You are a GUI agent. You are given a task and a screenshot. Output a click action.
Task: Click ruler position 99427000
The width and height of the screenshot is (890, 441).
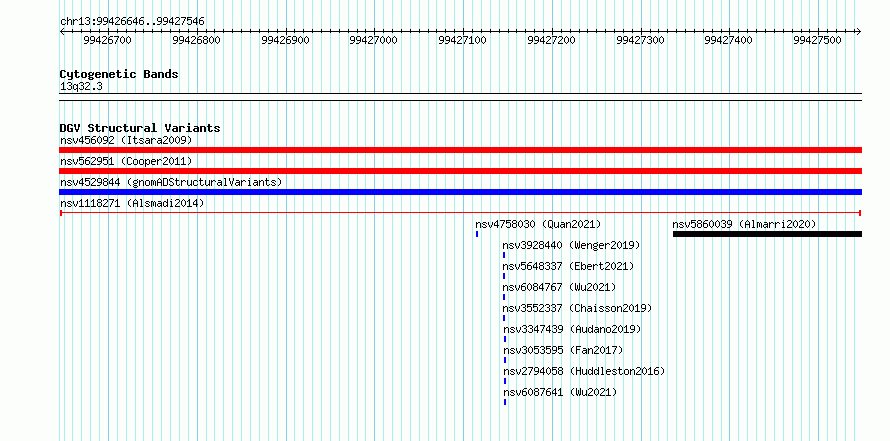point(374,40)
